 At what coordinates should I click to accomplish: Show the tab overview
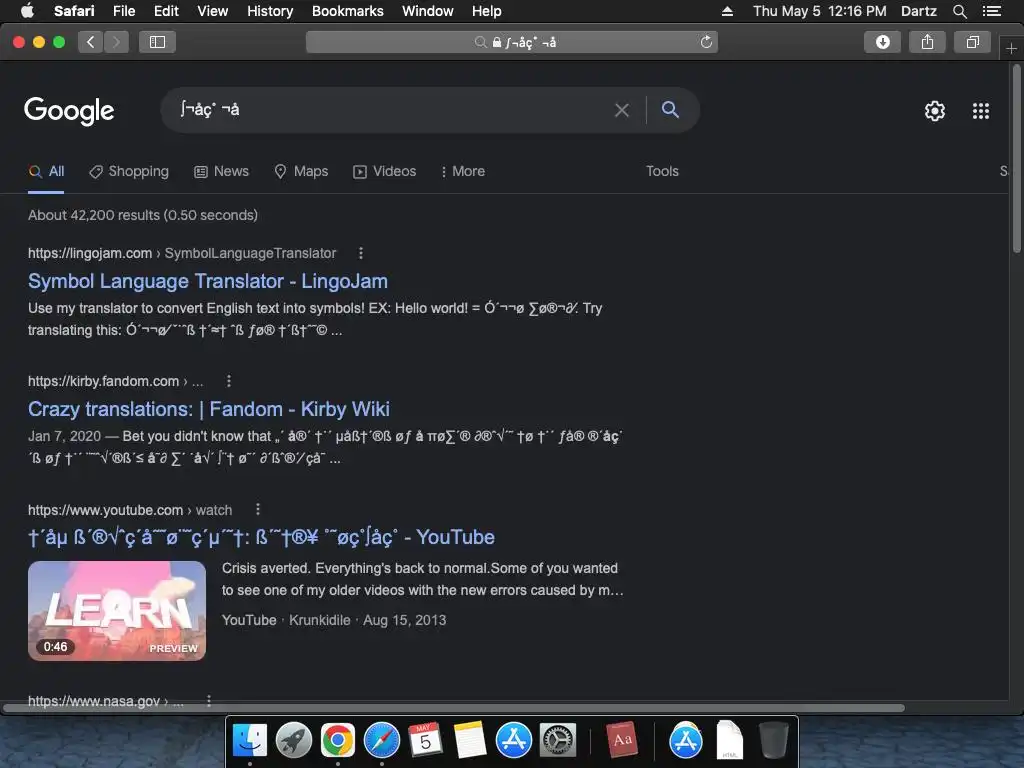click(972, 42)
